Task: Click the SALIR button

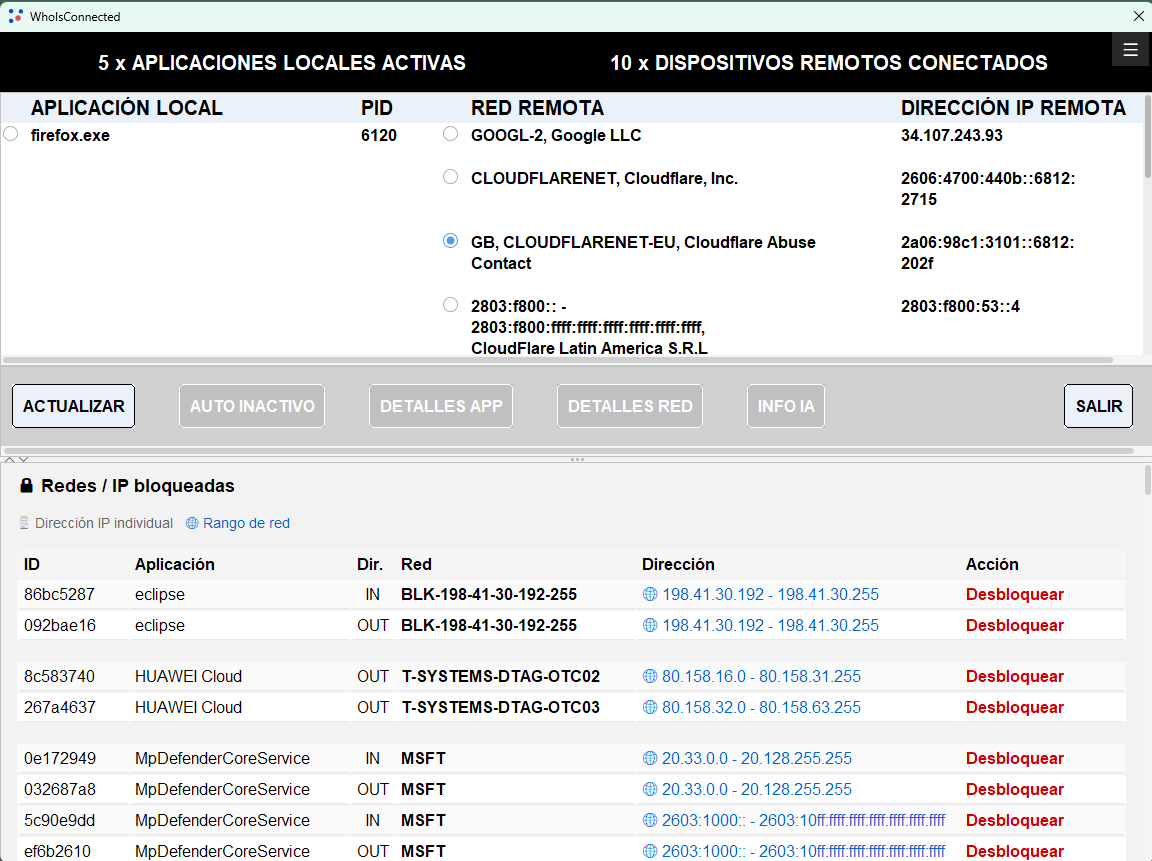Action: [x=1098, y=406]
